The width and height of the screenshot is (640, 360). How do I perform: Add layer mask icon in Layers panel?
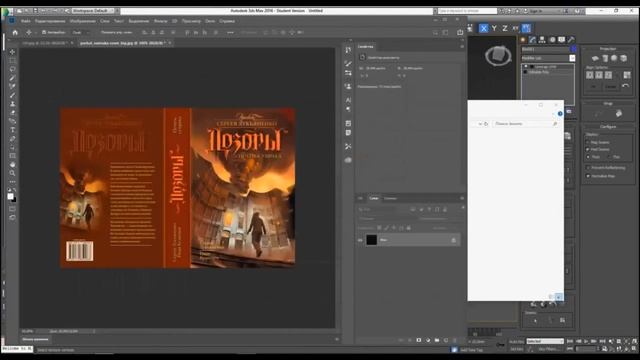point(419,340)
